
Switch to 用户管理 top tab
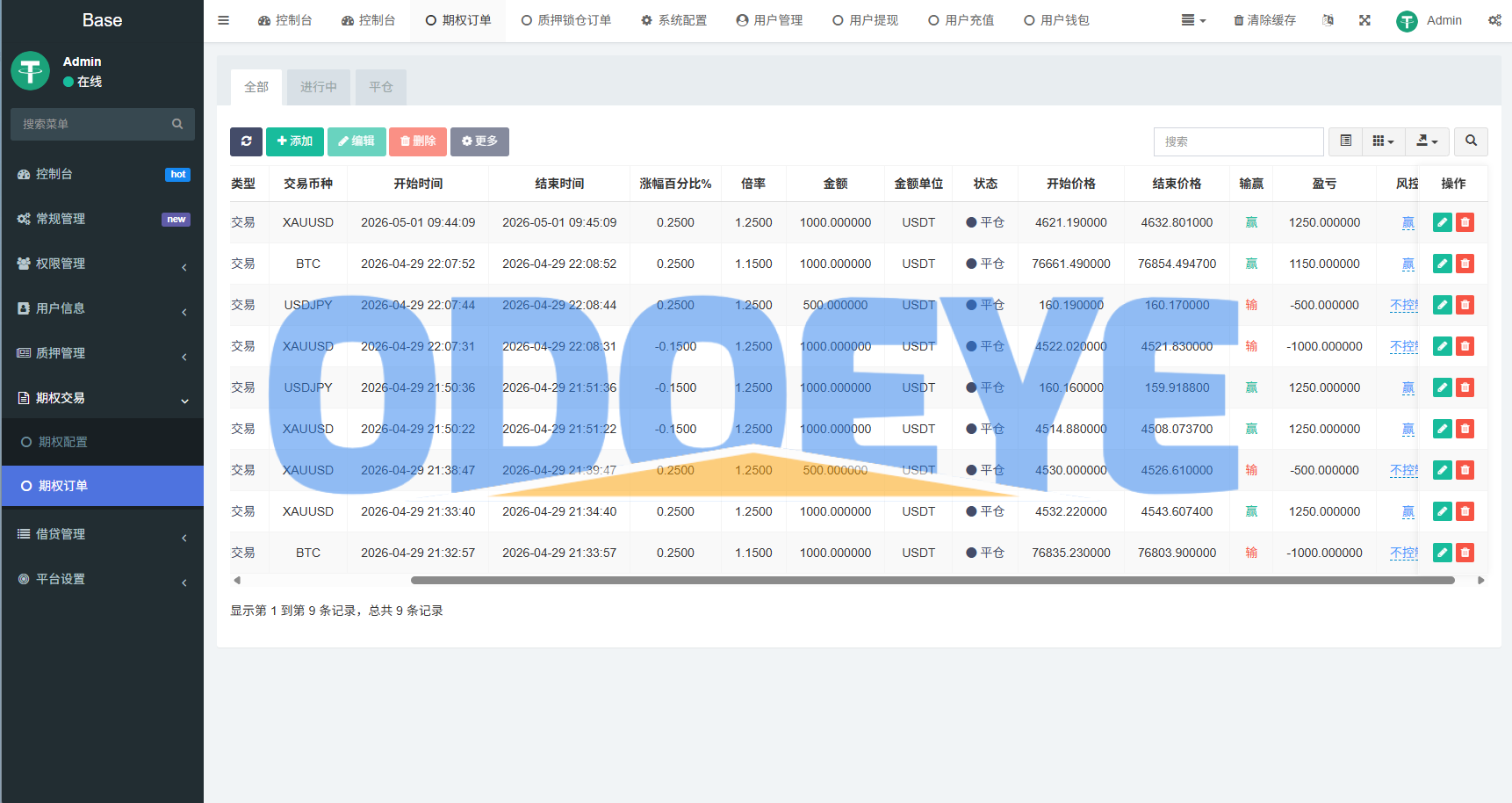770,20
